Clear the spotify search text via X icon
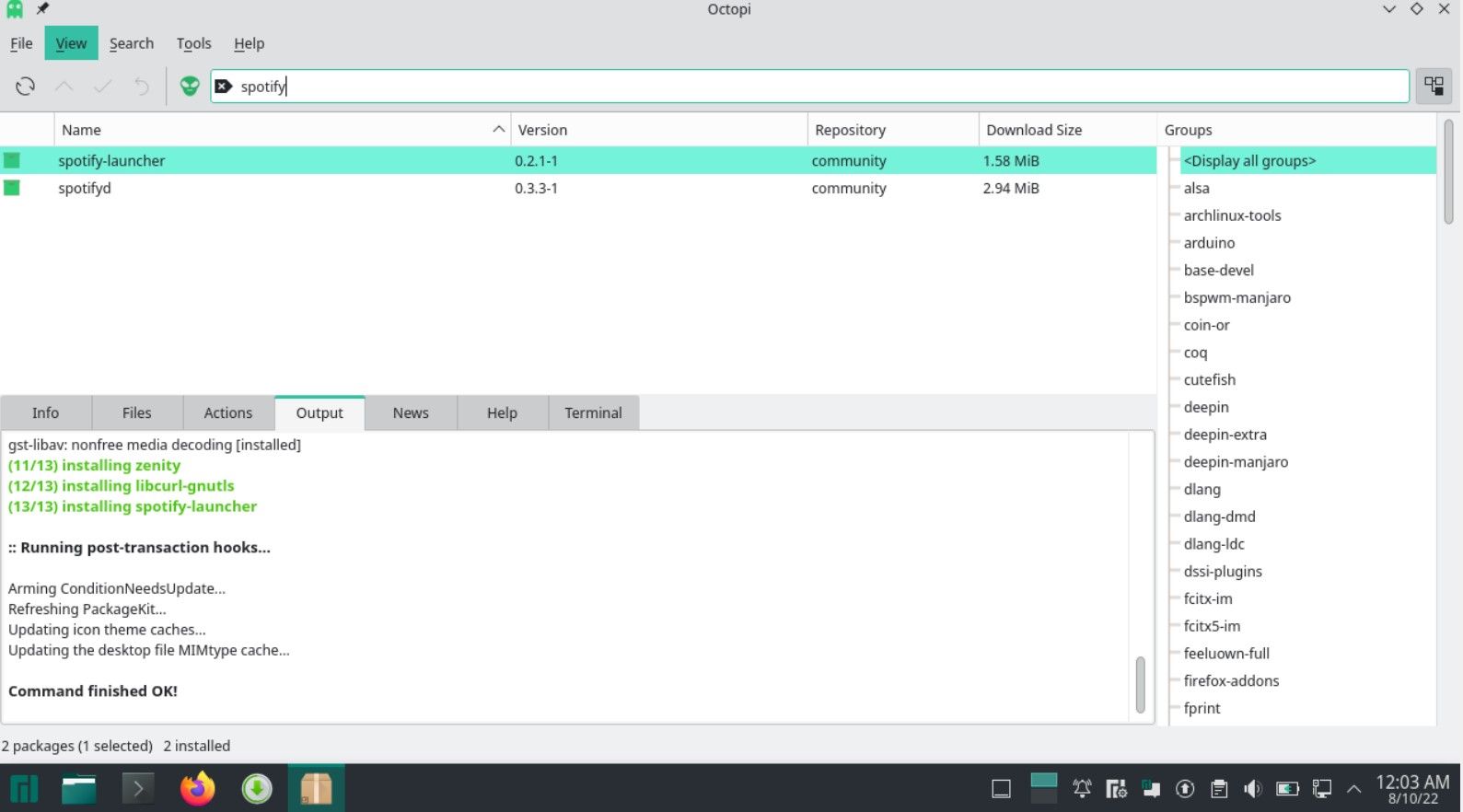 coord(224,87)
